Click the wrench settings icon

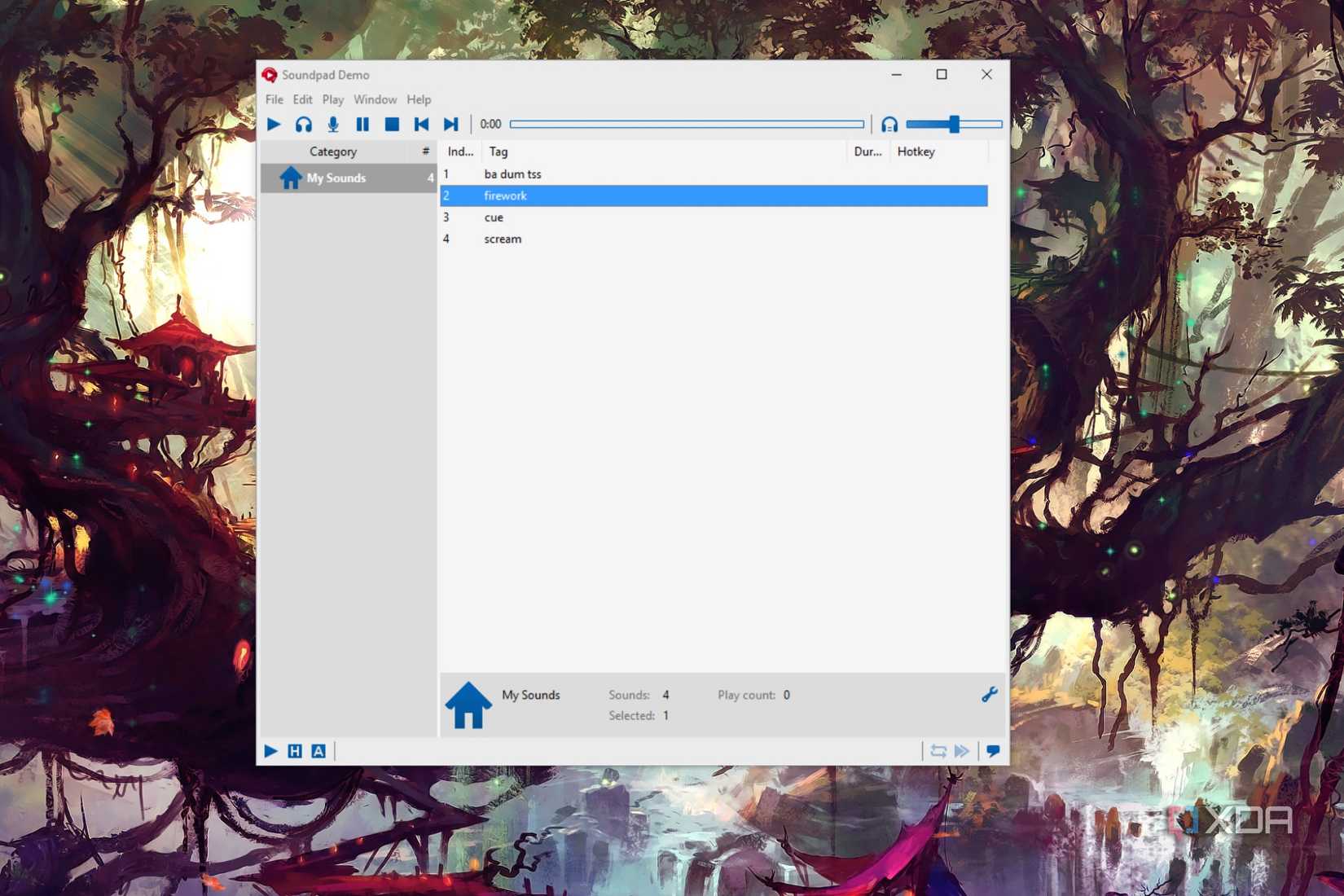pos(989,695)
